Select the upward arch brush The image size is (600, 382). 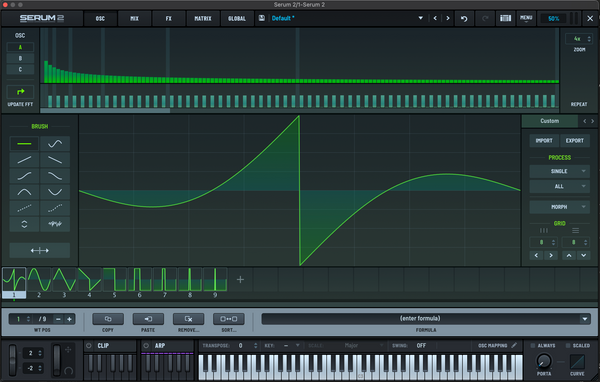coord(24,192)
